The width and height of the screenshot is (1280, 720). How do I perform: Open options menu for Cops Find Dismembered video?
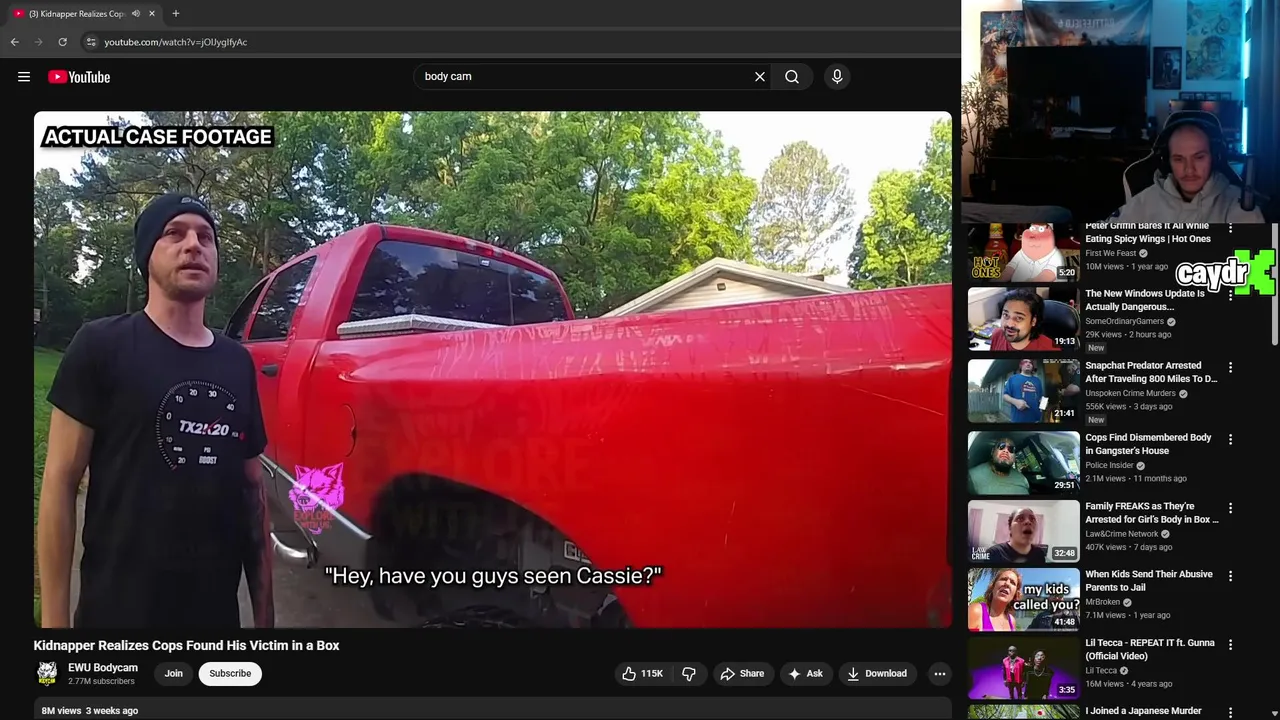[1231, 439]
